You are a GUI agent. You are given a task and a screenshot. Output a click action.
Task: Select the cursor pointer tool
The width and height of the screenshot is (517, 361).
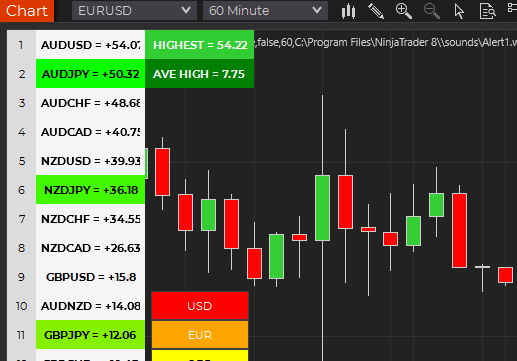pos(459,11)
